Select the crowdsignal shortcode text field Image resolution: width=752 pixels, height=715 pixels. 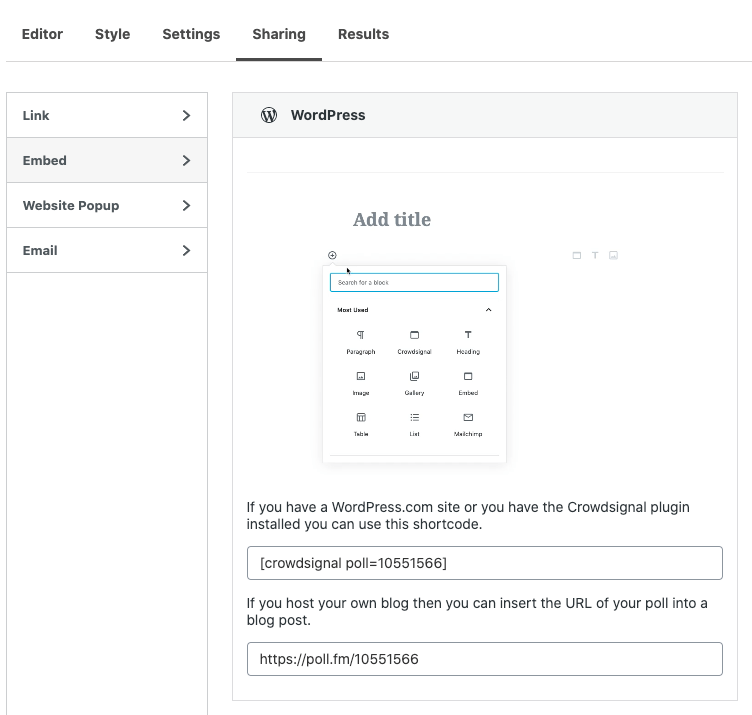pos(484,563)
